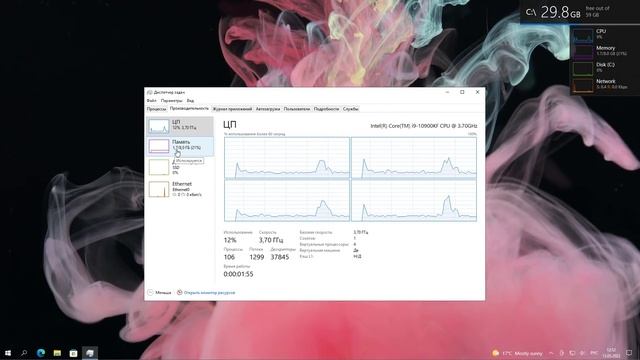Click the ЦП heading in main pane
The image size is (640, 360).
pyautogui.click(x=230, y=124)
